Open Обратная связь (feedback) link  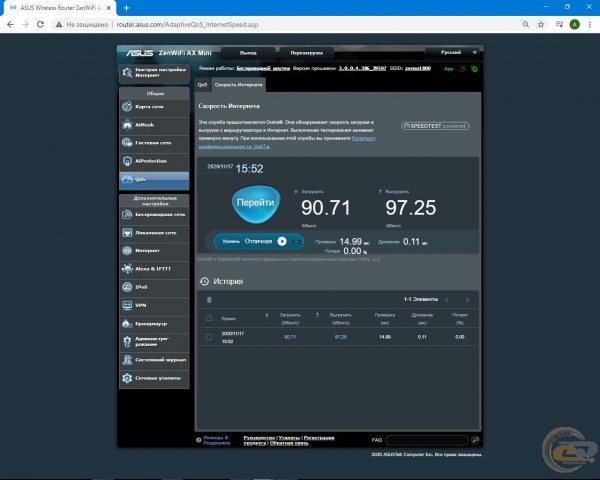click(289, 443)
